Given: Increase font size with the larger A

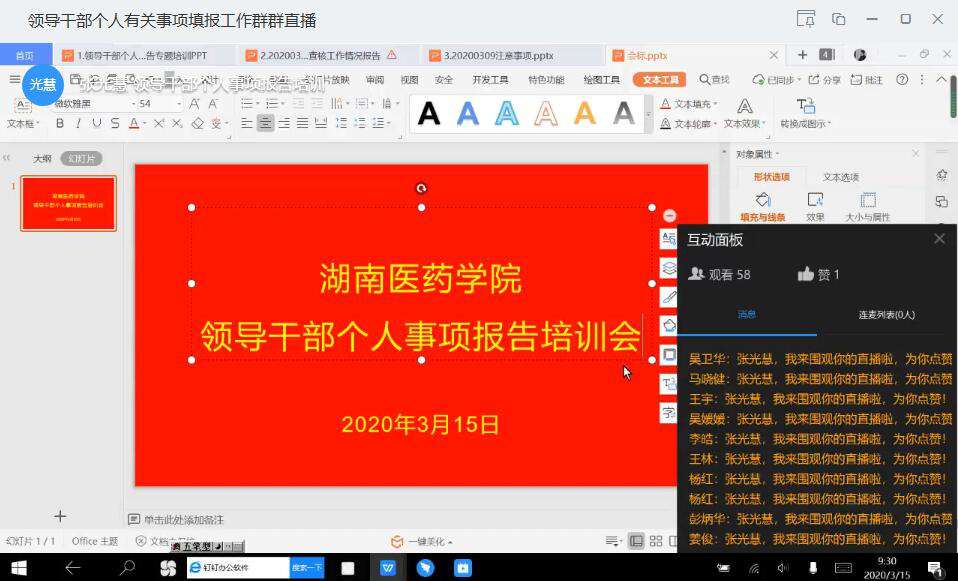Looking at the screenshot, I should point(194,104).
